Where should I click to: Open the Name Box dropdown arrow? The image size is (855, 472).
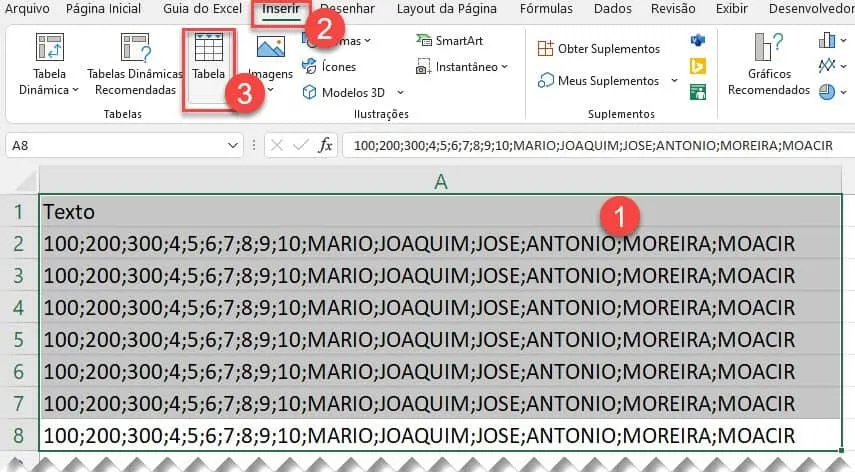click(233, 146)
